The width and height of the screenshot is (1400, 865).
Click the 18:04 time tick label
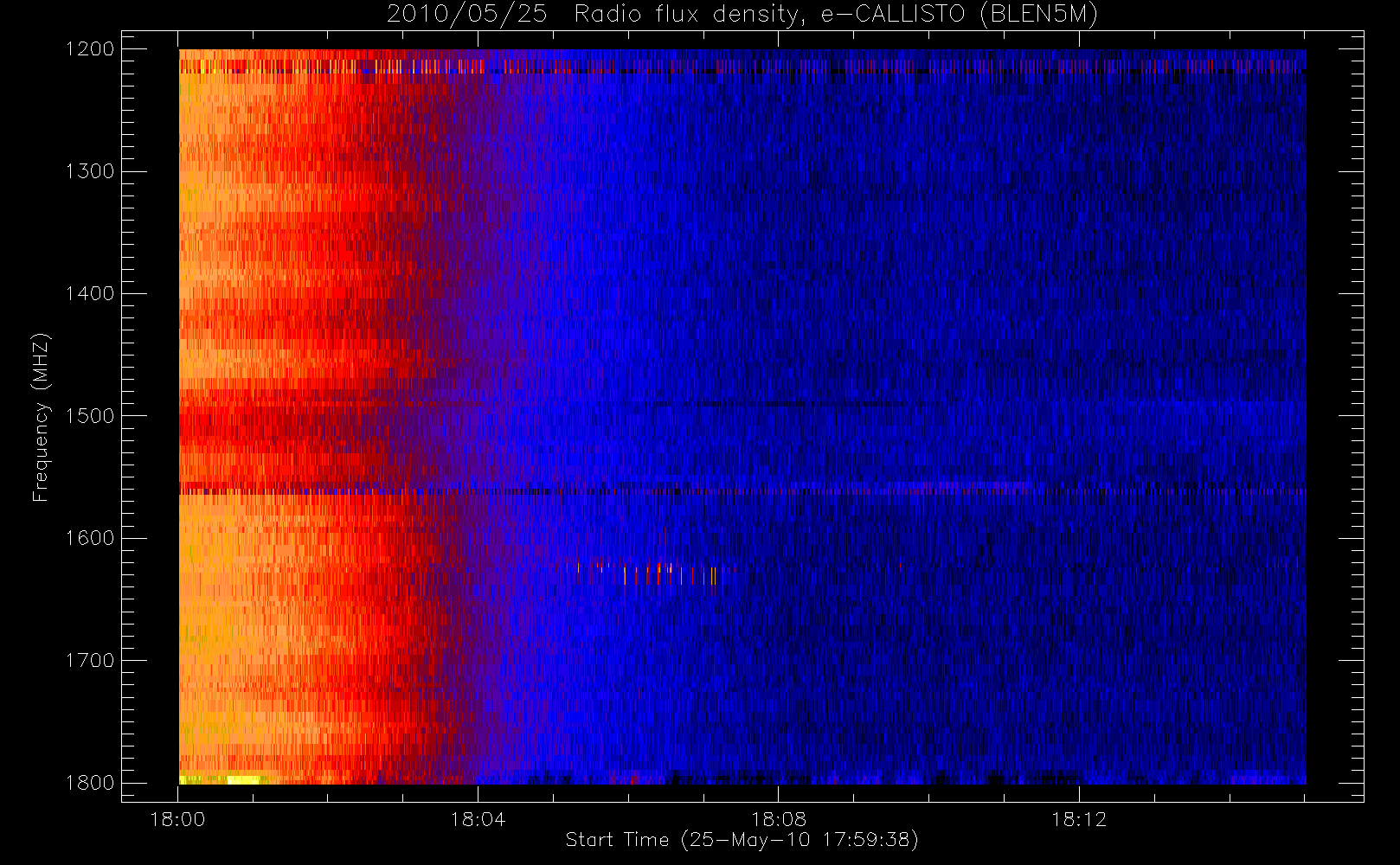tap(478, 819)
